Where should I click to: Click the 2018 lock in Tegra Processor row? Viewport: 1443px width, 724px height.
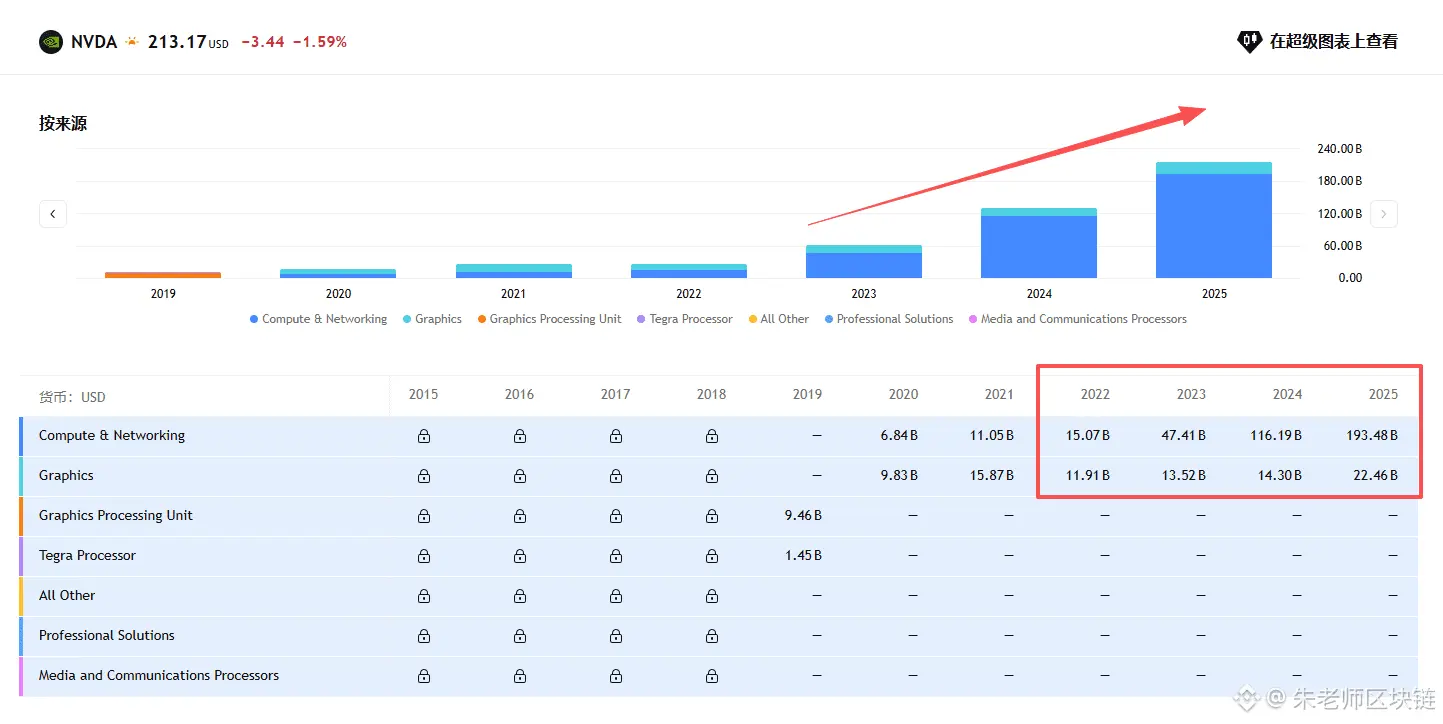(712, 556)
